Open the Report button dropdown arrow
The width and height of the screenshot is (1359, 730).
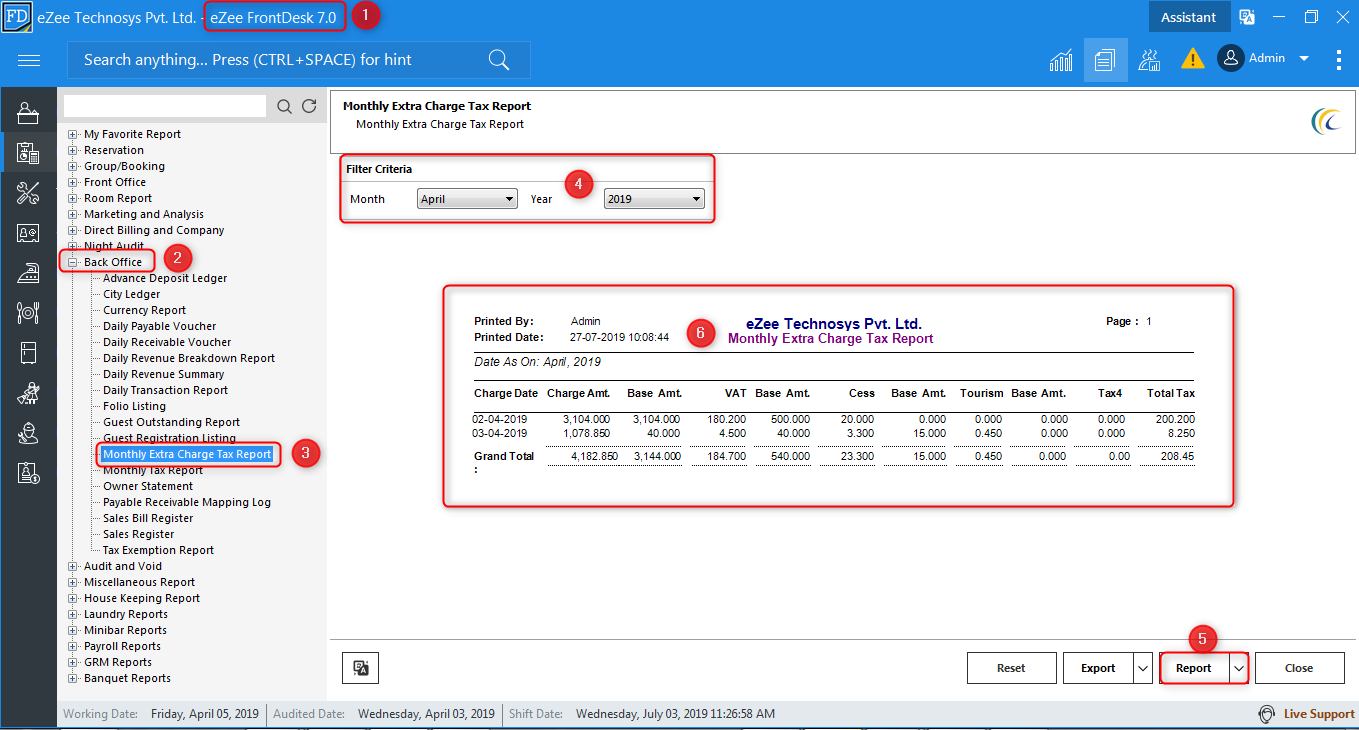coord(1239,668)
